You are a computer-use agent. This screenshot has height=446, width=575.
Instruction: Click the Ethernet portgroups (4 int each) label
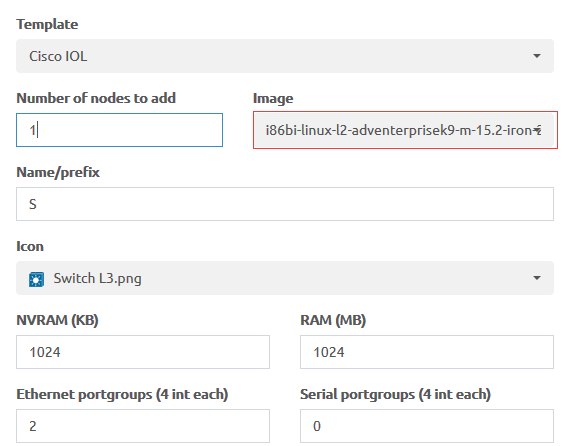pos(122,394)
